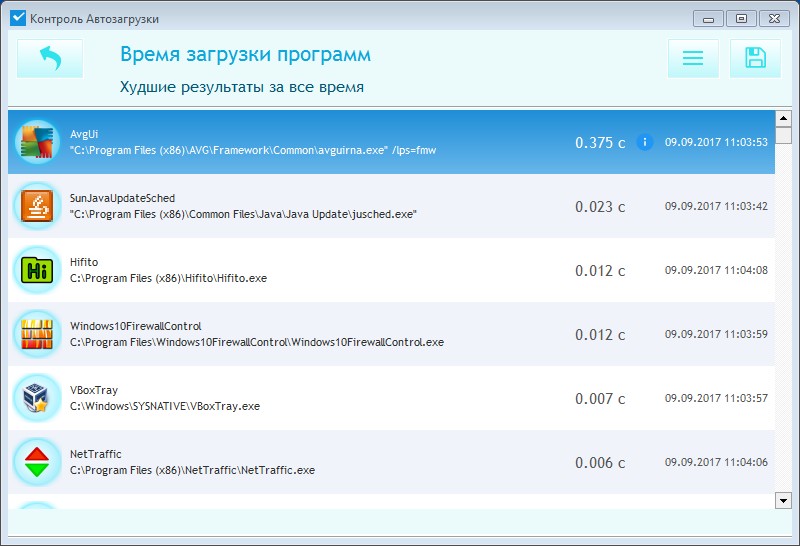
Task: Click the blue info icon on the AvgUi row
Action: (645, 142)
